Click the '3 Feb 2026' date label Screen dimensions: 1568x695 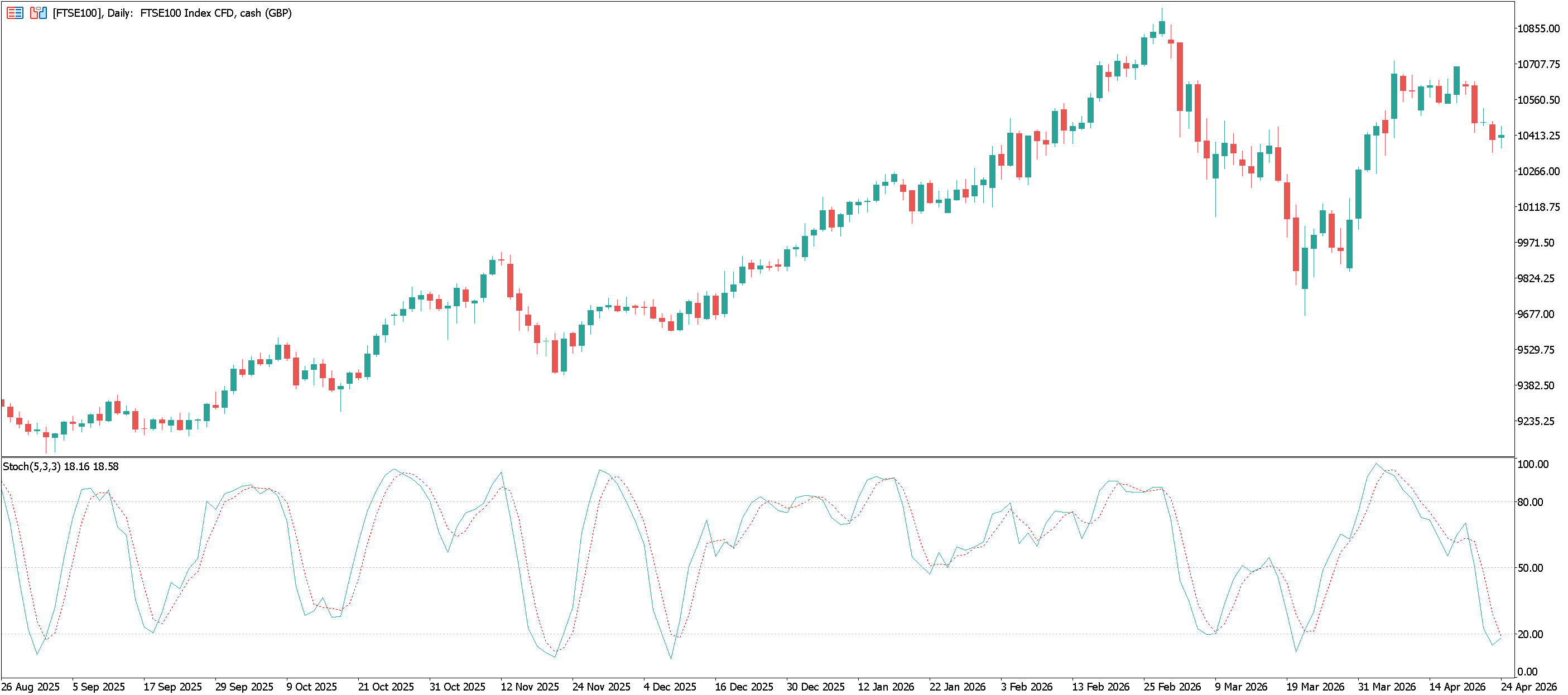pos(1027,687)
